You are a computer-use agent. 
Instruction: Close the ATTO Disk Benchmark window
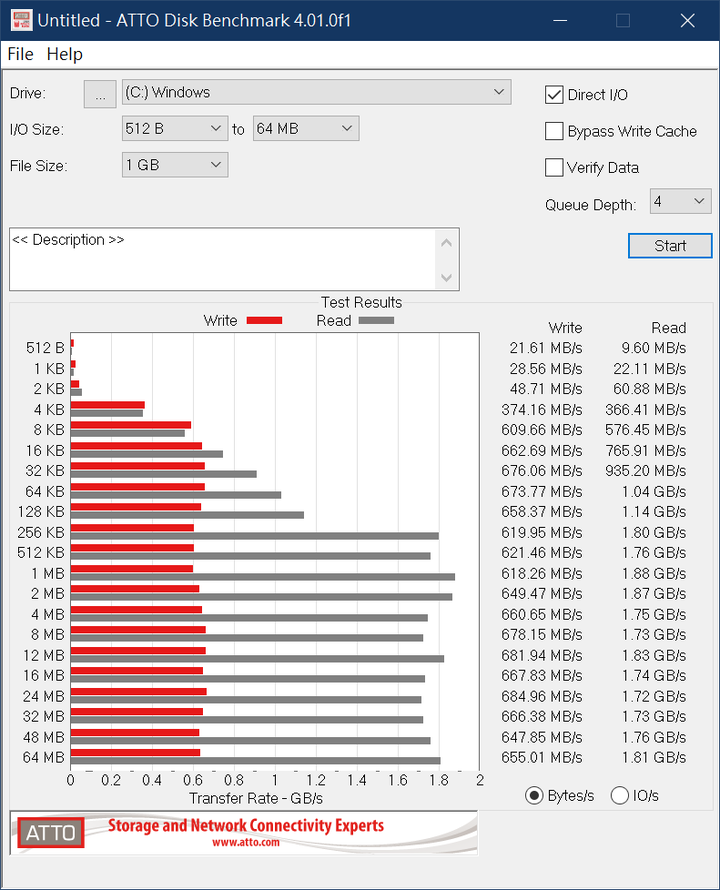click(x=688, y=20)
